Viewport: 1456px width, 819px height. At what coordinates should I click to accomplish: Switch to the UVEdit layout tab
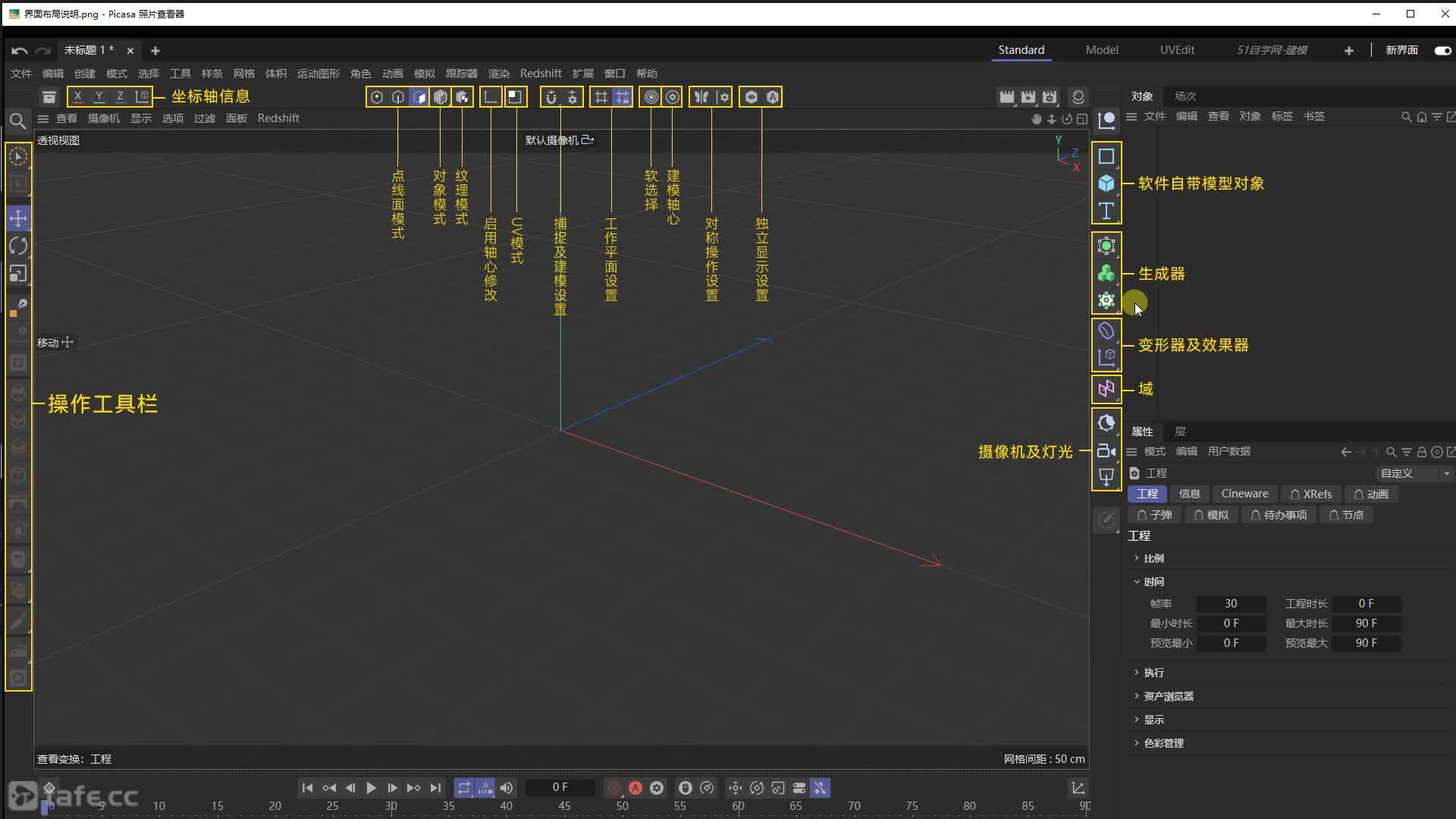pyautogui.click(x=1177, y=50)
